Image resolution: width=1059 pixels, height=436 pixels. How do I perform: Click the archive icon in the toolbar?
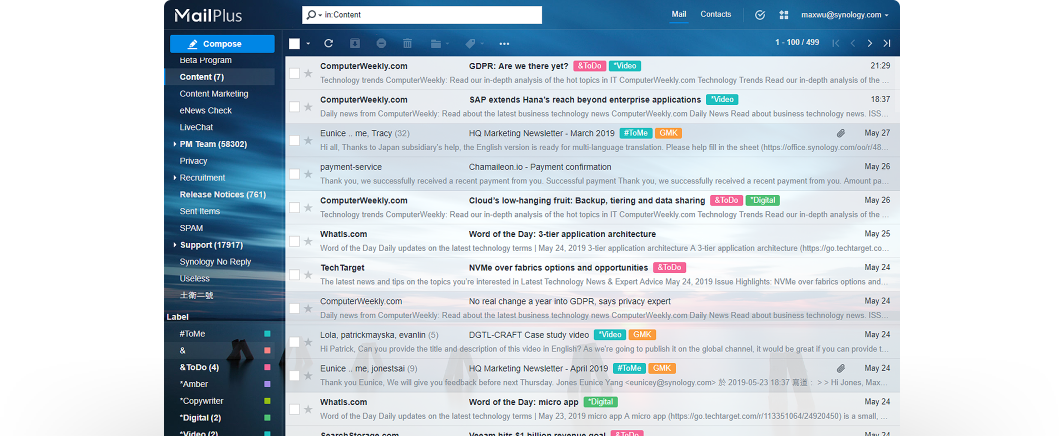(355, 44)
